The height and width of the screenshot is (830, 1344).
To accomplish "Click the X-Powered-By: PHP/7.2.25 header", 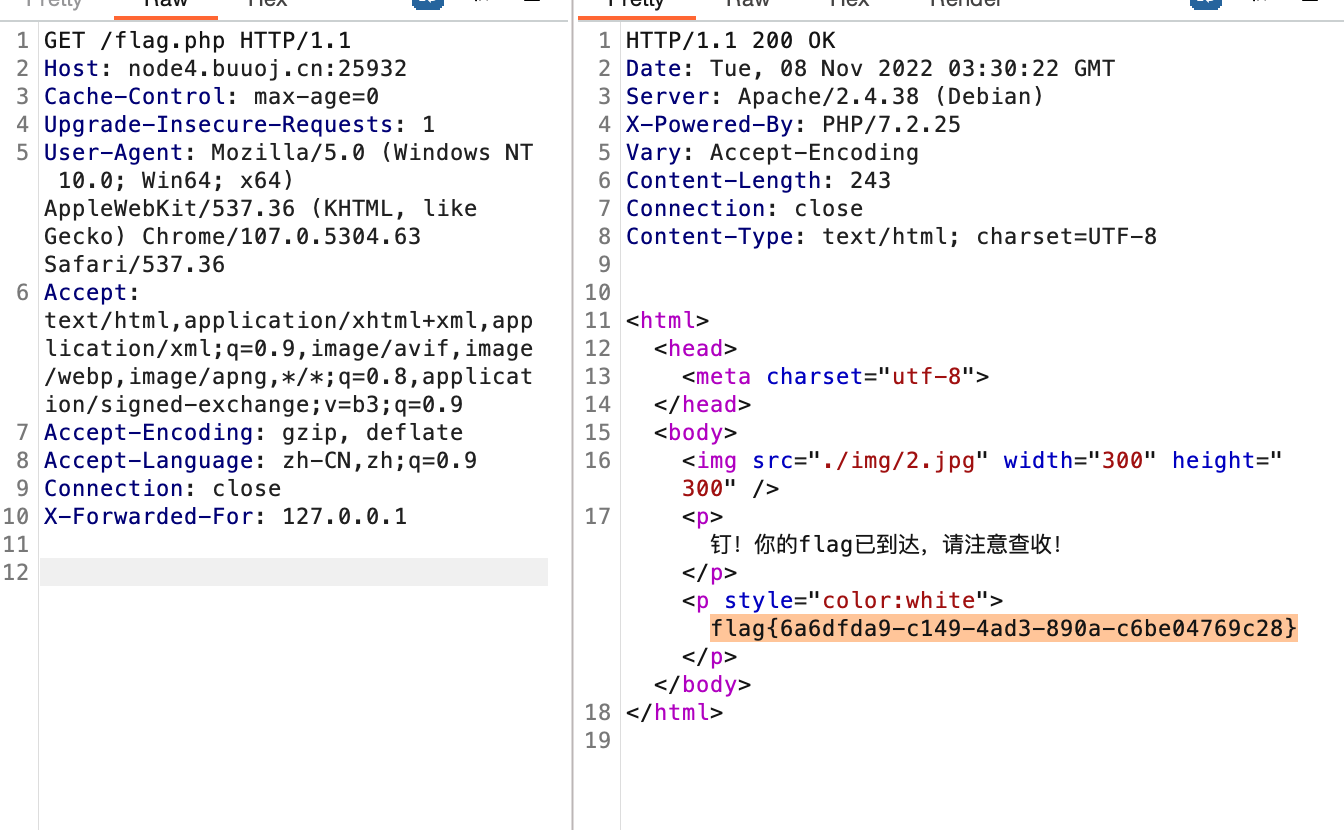I will coord(793,125).
